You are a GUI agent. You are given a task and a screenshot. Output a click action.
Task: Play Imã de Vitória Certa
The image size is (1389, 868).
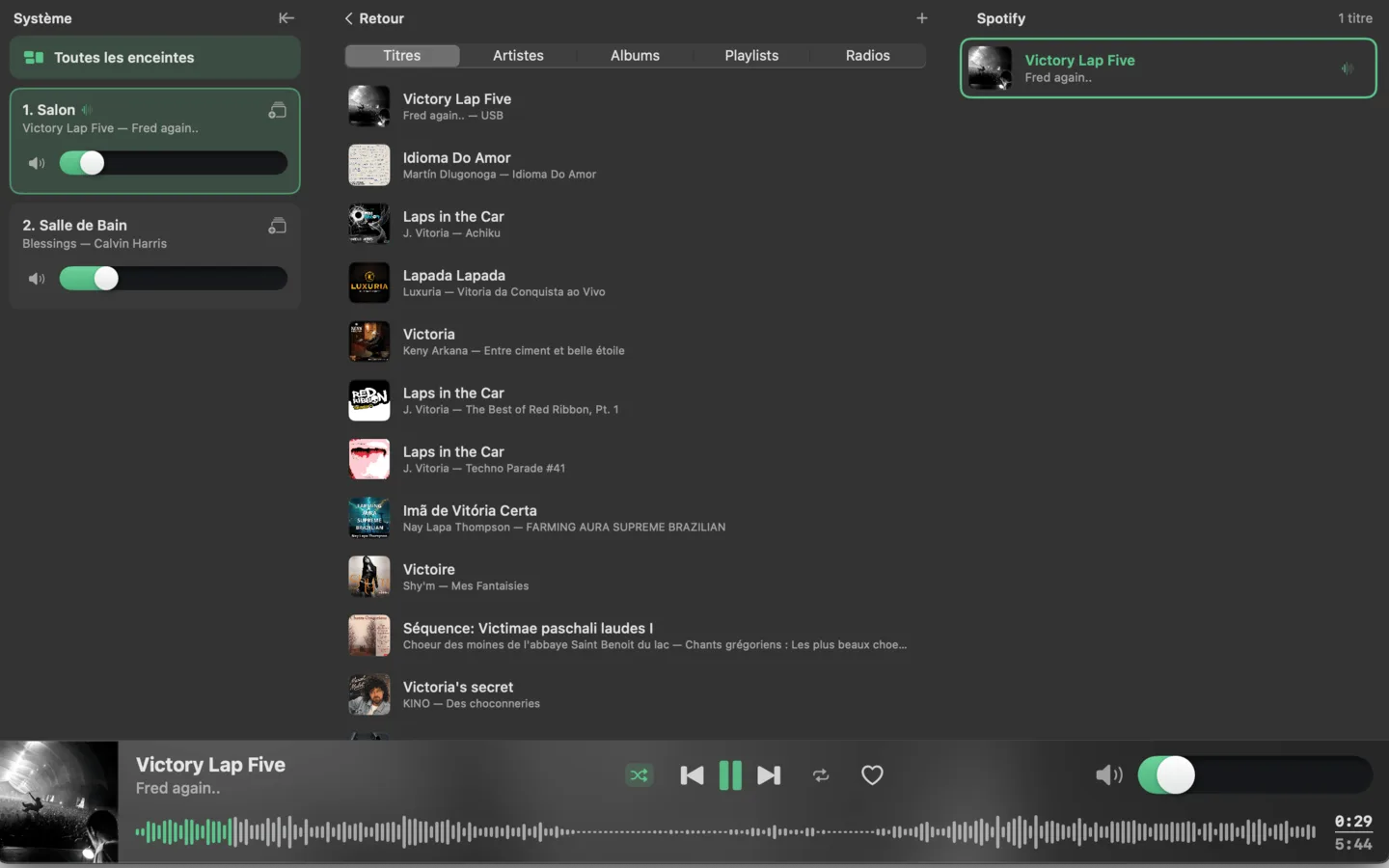pos(635,518)
